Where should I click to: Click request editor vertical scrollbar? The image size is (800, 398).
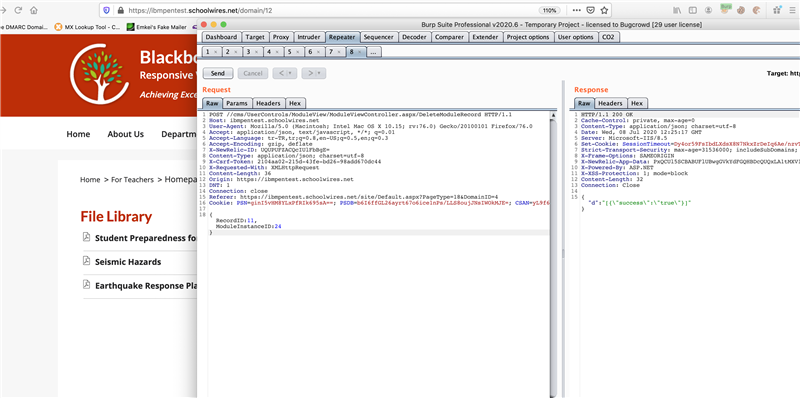pos(554,255)
